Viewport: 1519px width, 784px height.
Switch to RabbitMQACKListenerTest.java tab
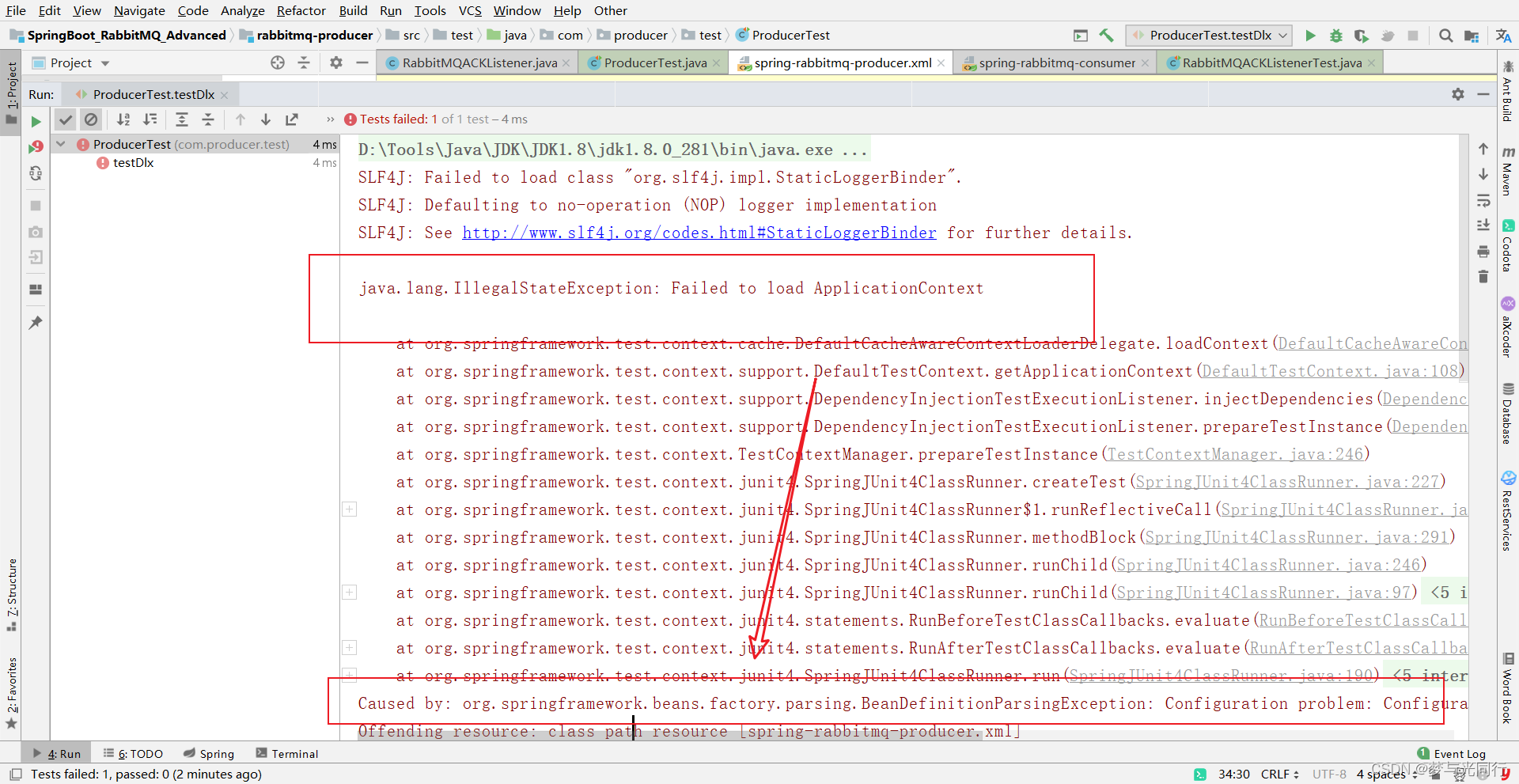click(1272, 63)
